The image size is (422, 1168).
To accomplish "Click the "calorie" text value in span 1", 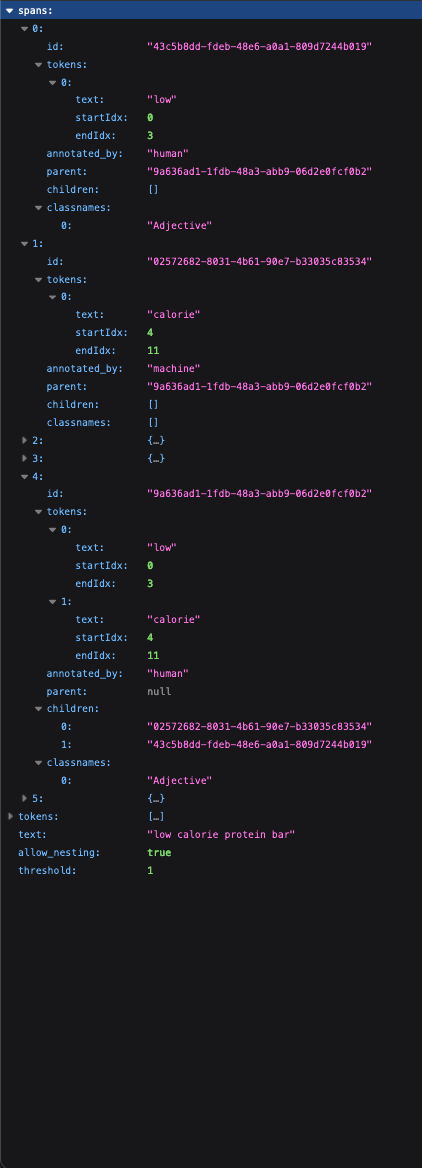I will [x=174, y=315].
